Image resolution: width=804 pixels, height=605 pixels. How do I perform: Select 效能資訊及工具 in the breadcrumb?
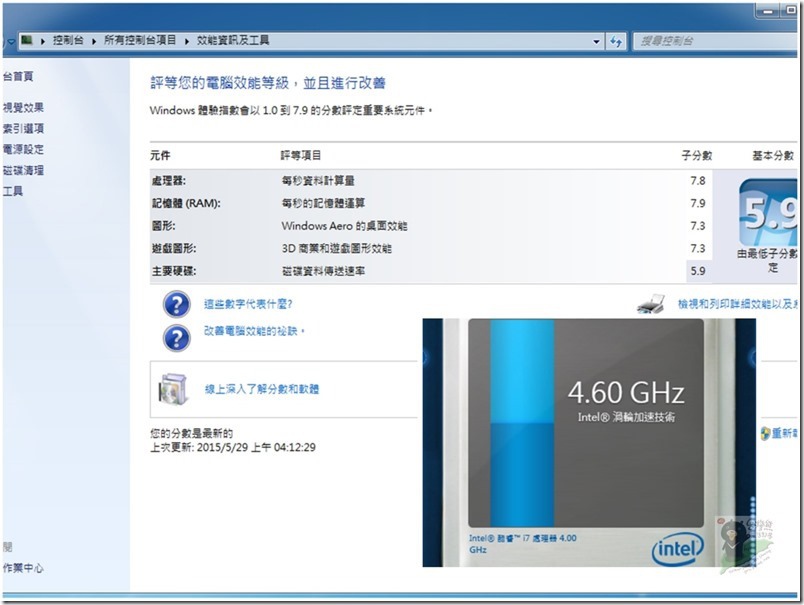[233, 40]
